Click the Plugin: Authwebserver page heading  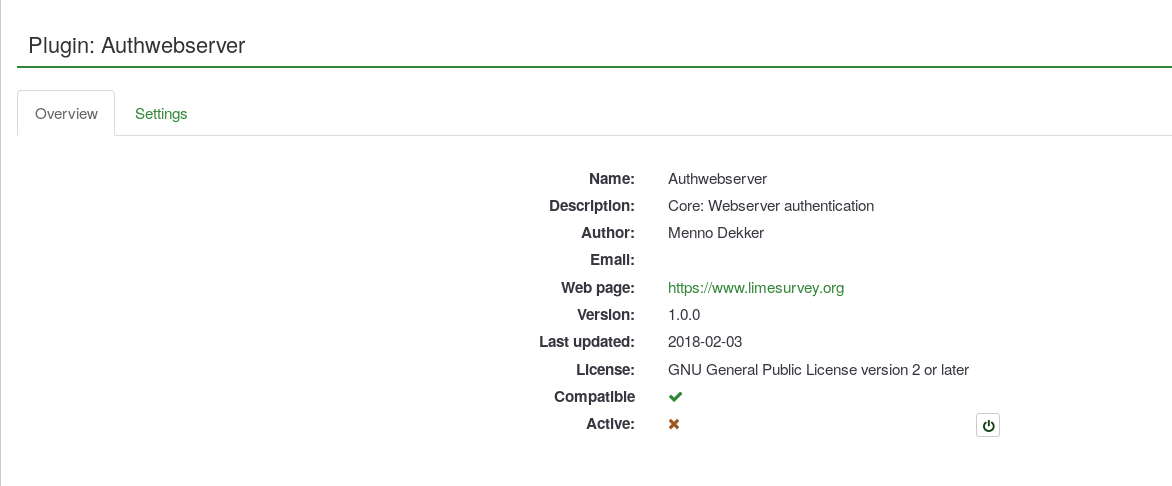coord(137,45)
